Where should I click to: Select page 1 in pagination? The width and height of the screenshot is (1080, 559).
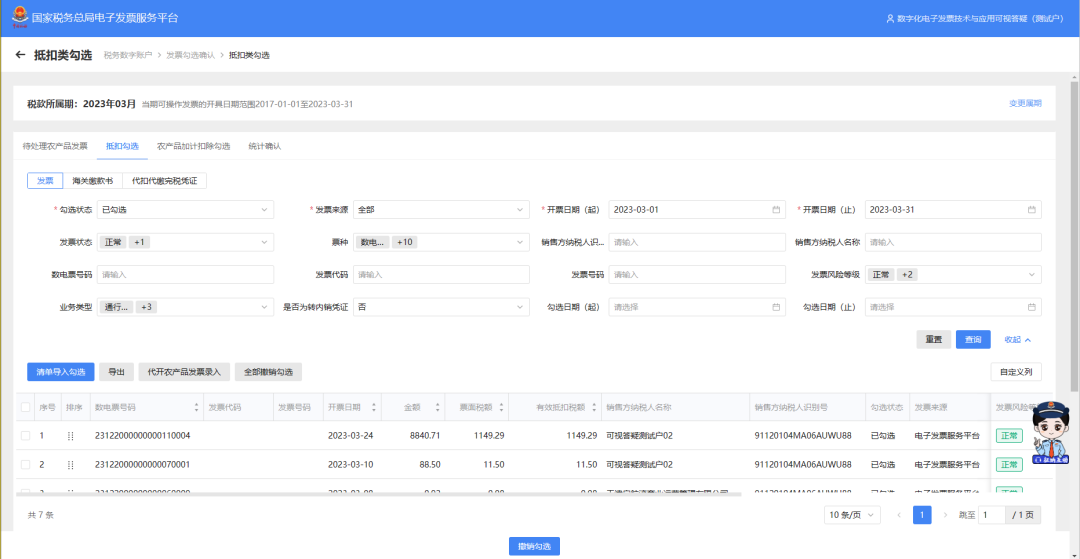coord(922,515)
